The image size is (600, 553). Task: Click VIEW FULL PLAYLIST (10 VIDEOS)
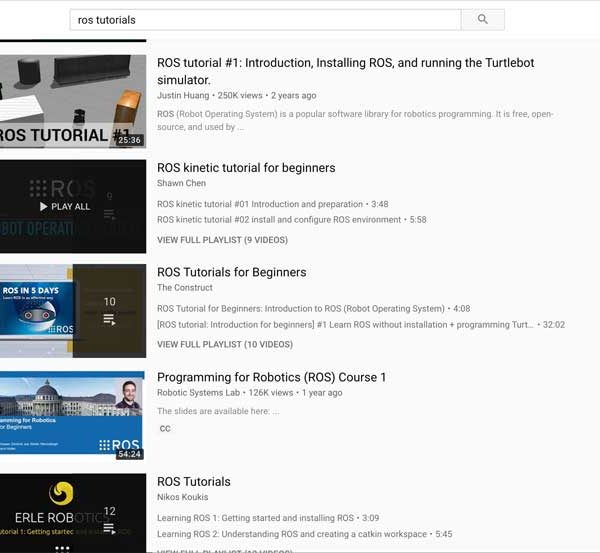pos(225,344)
